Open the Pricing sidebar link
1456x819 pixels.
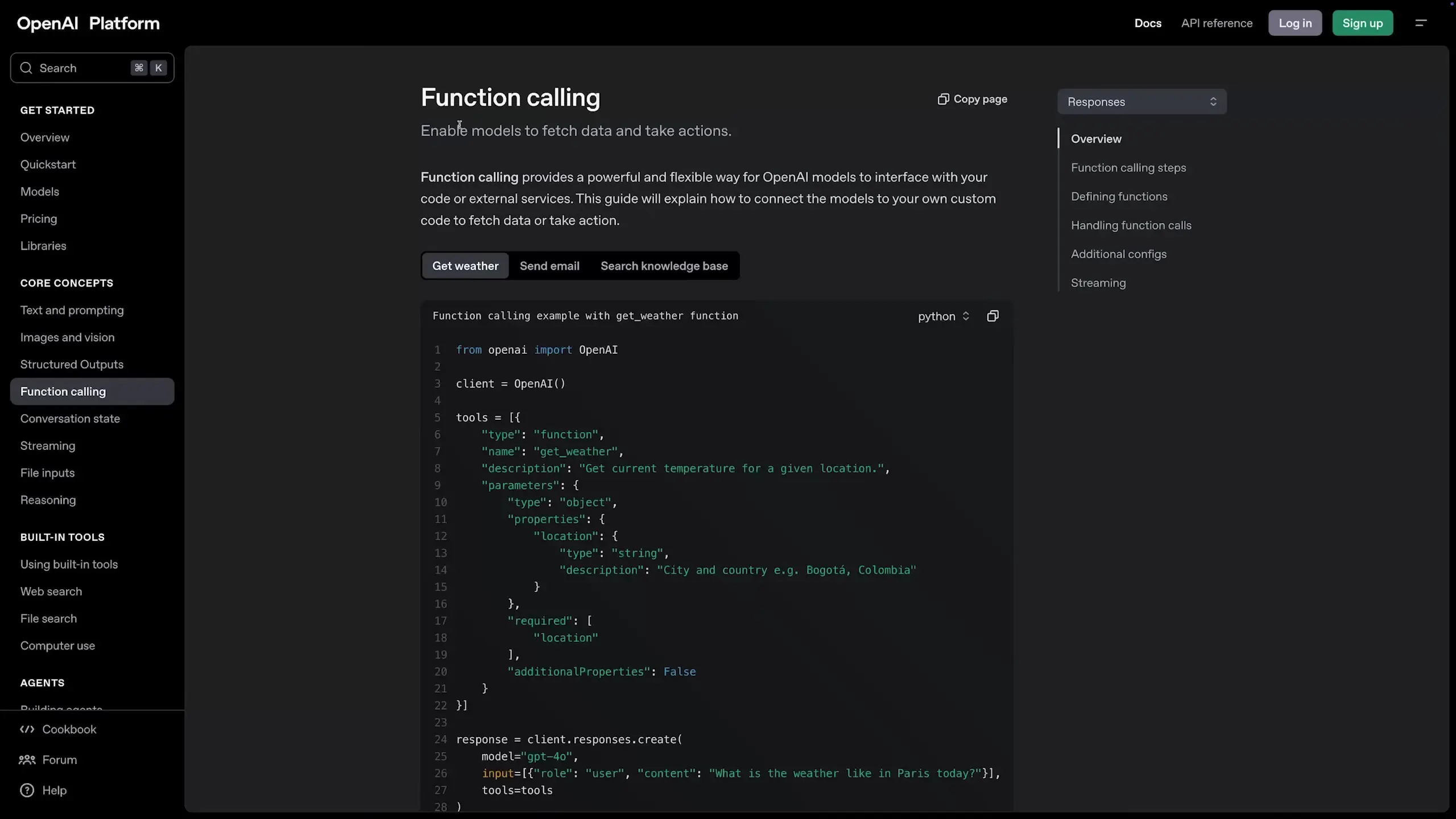point(39,219)
